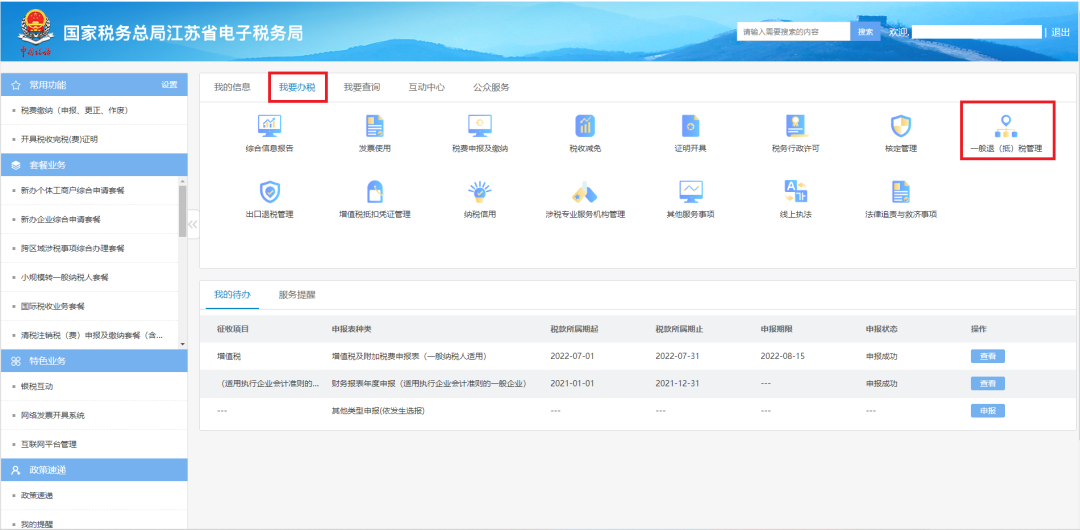Open 互联网平台管理 link
This screenshot has height=530, width=1080.
[48, 445]
